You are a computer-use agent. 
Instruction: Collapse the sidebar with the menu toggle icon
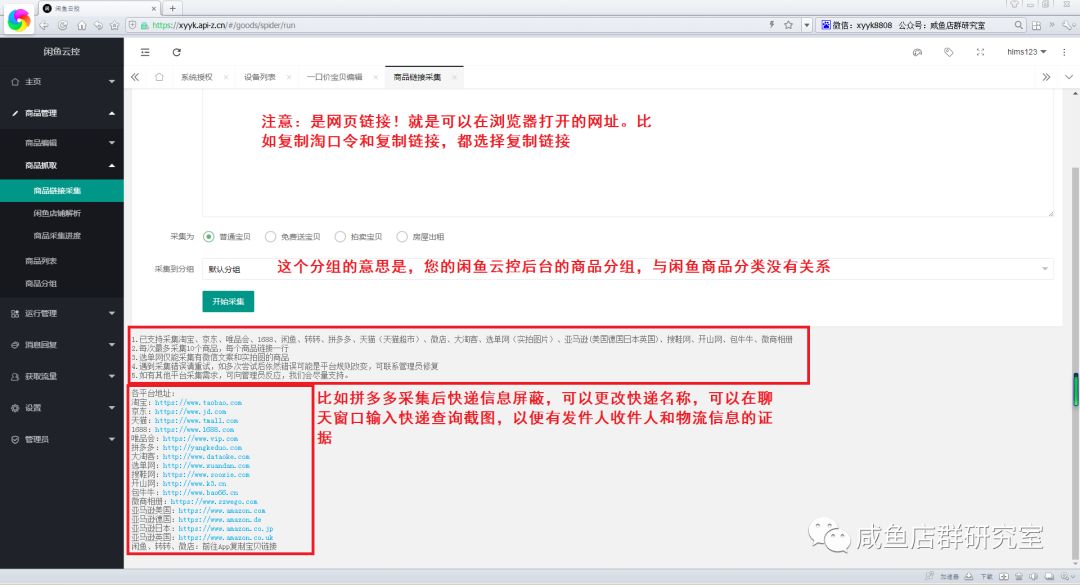pos(145,52)
